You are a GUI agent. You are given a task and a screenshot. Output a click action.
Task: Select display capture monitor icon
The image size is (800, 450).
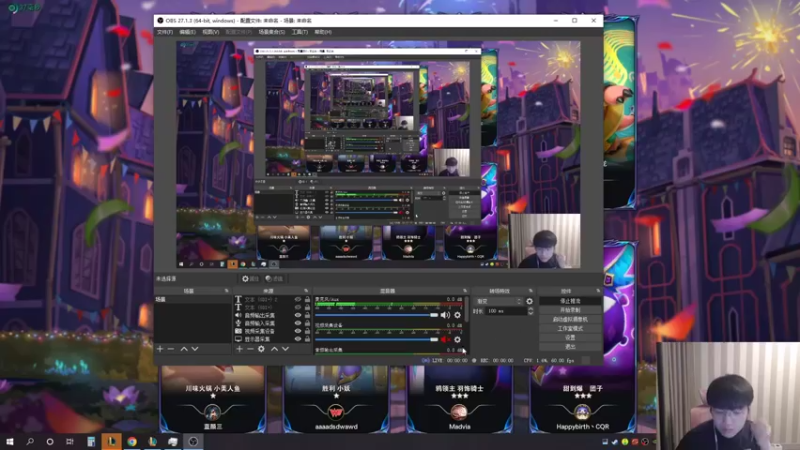238,339
